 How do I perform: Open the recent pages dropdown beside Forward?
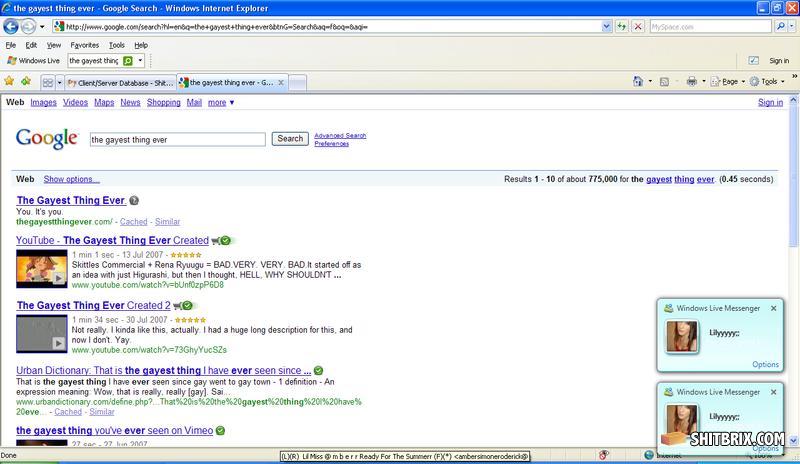42,27
